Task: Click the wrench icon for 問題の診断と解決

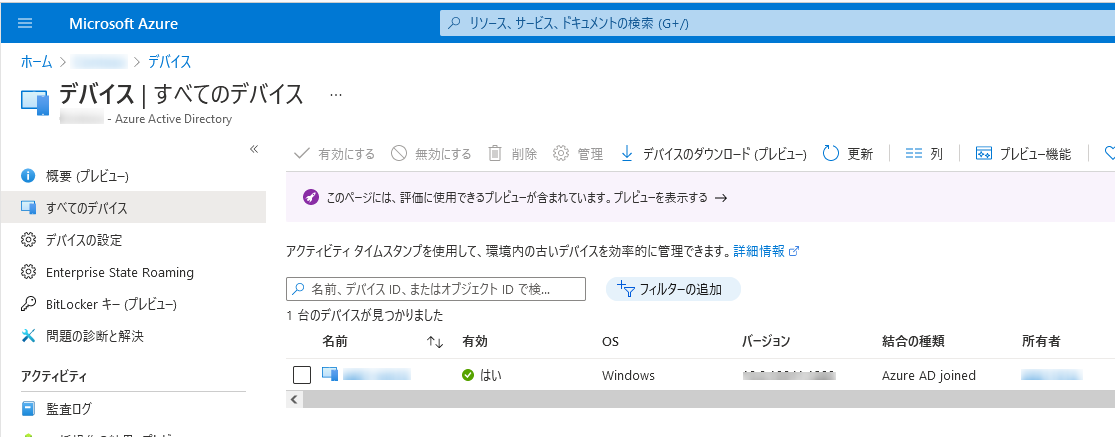Action: click(28, 335)
